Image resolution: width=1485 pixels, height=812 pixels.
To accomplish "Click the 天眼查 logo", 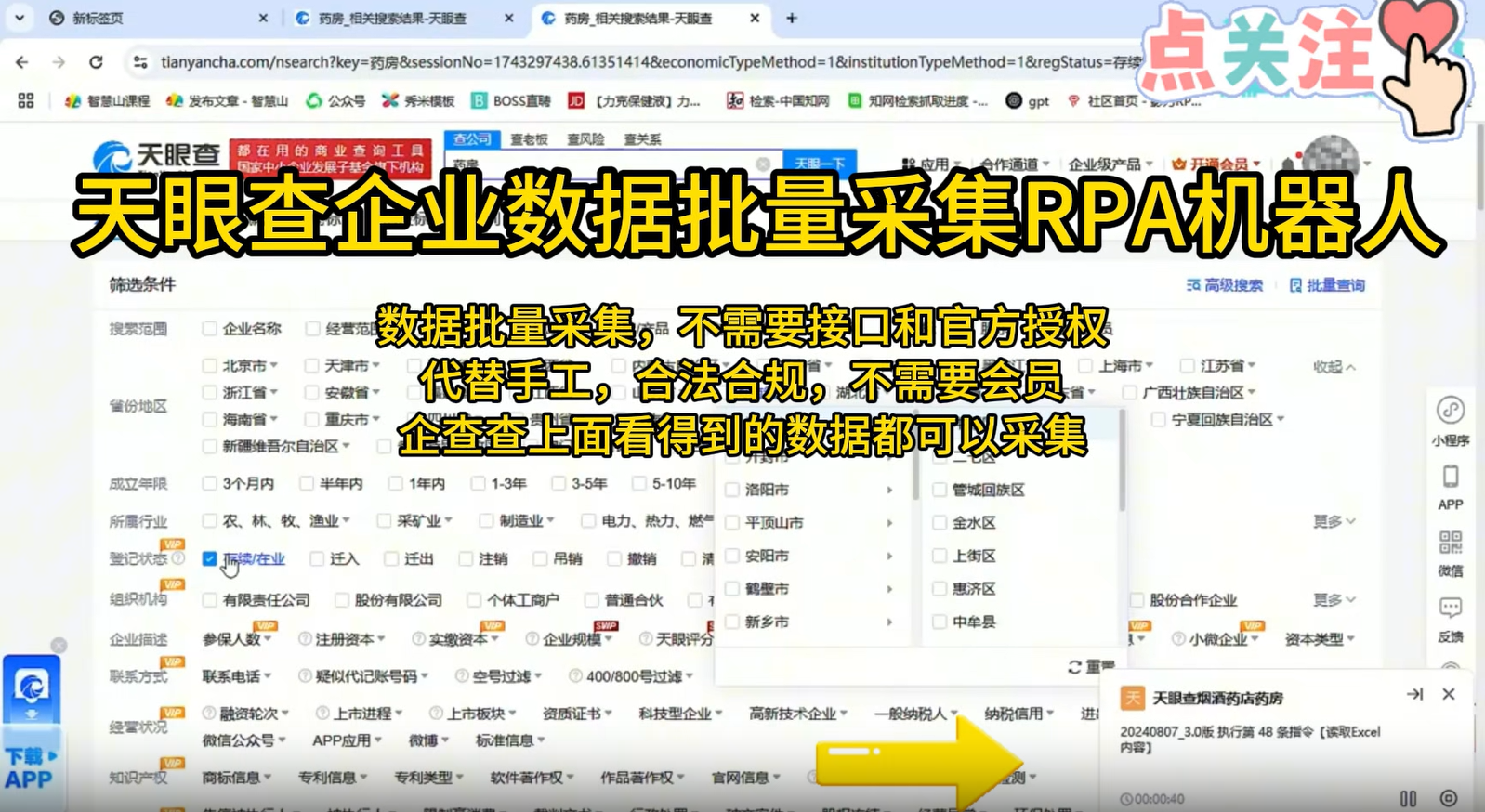I will [157, 155].
